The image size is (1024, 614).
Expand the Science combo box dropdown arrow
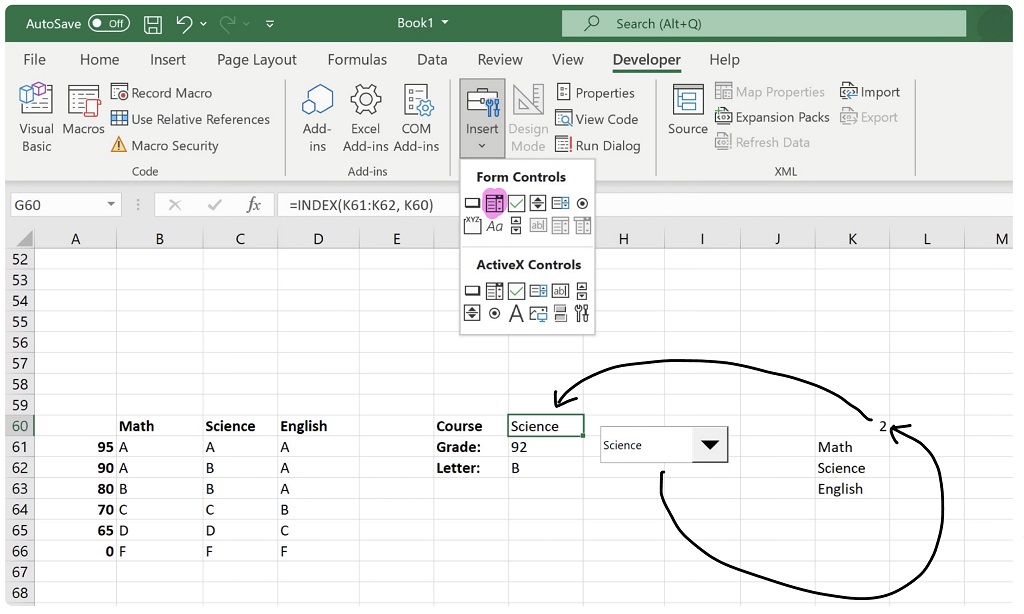click(710, 445)
